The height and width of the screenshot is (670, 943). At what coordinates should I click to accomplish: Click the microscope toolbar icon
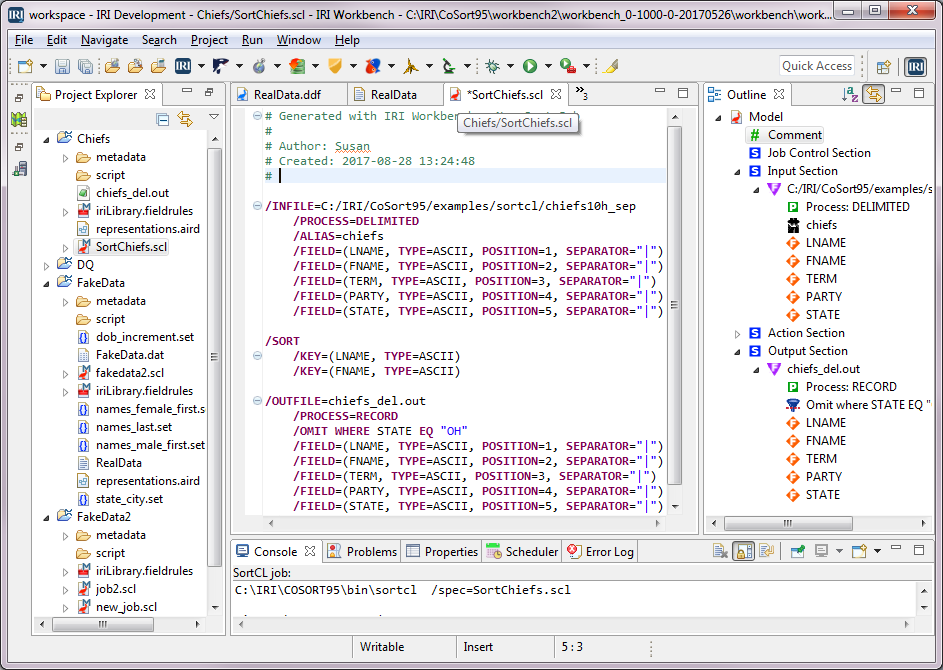pos(449,66)
